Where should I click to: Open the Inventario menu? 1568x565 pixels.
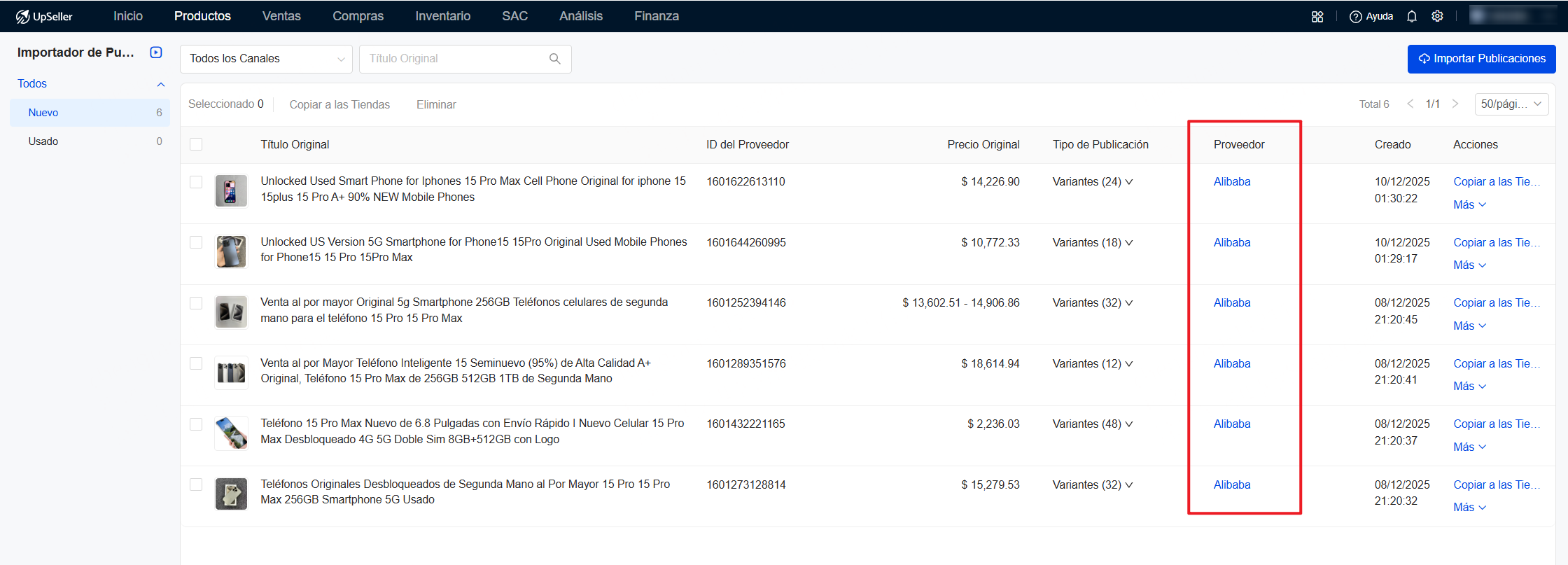[x=442, y=16]
